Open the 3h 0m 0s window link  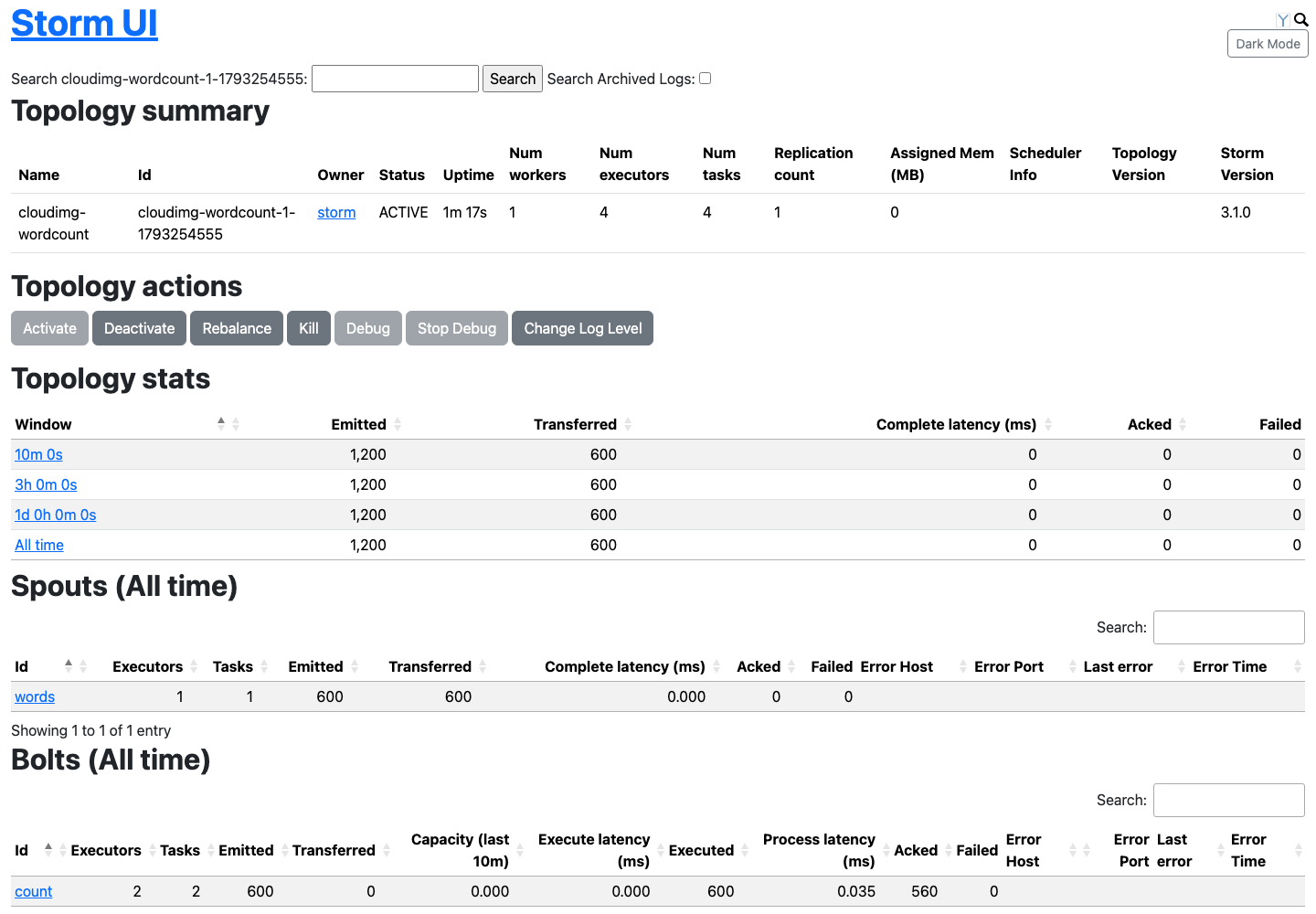pyautogui.click(x=46, y=484)
